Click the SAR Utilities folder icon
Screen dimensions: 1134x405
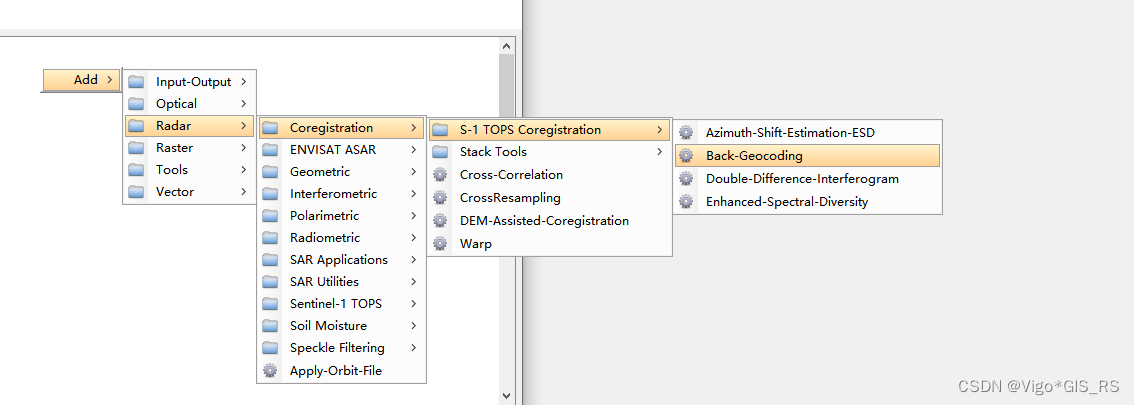click(x=270, y=282)
